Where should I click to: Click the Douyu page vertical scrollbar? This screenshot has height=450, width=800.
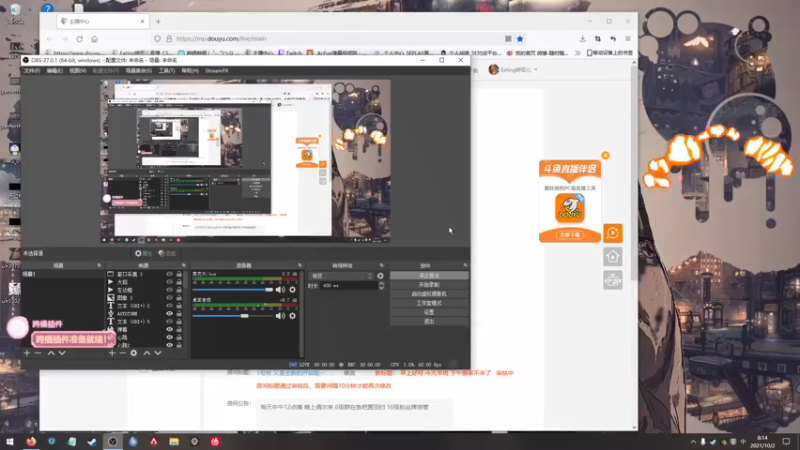pos(634,171)
